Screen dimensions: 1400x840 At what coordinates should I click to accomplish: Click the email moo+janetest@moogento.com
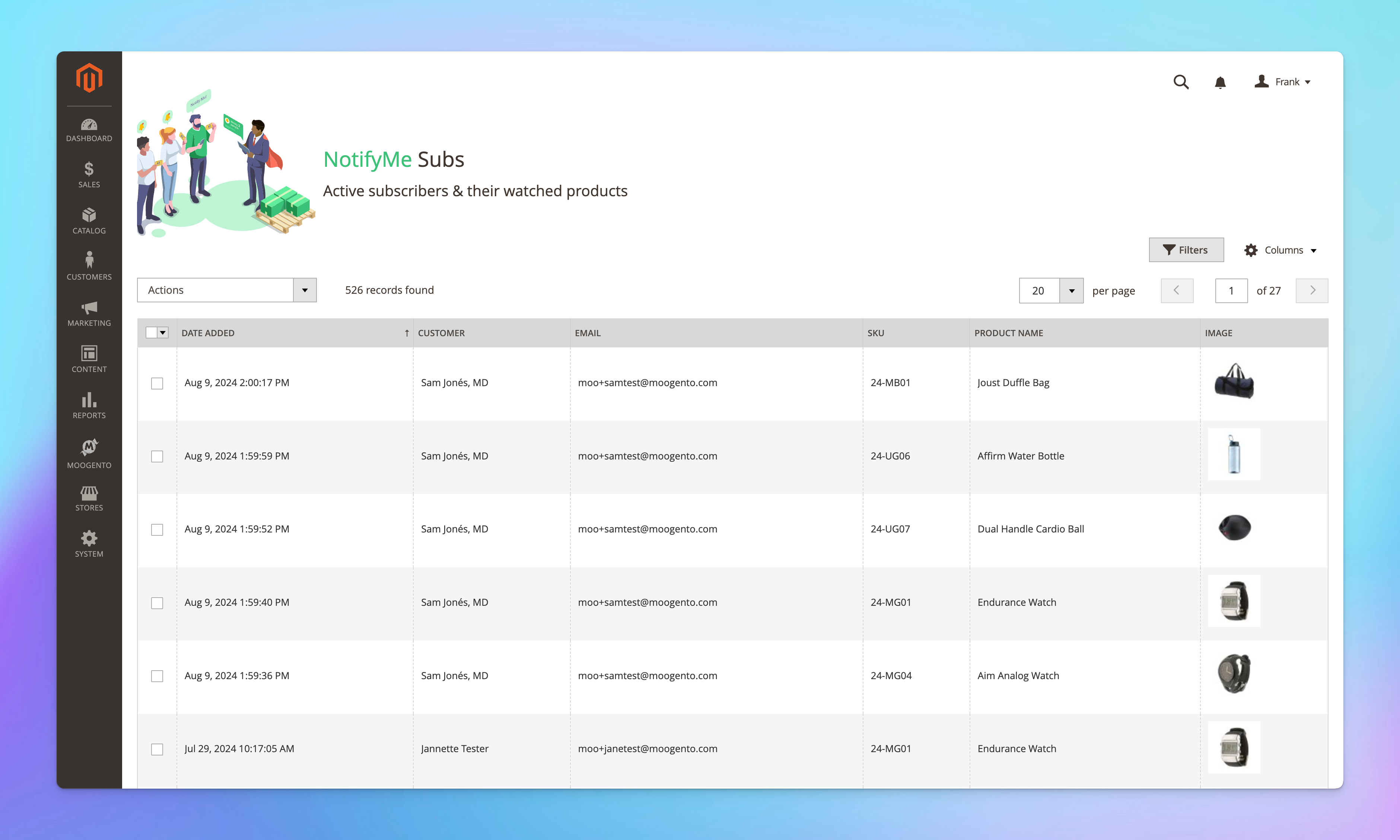coord(647,748)
